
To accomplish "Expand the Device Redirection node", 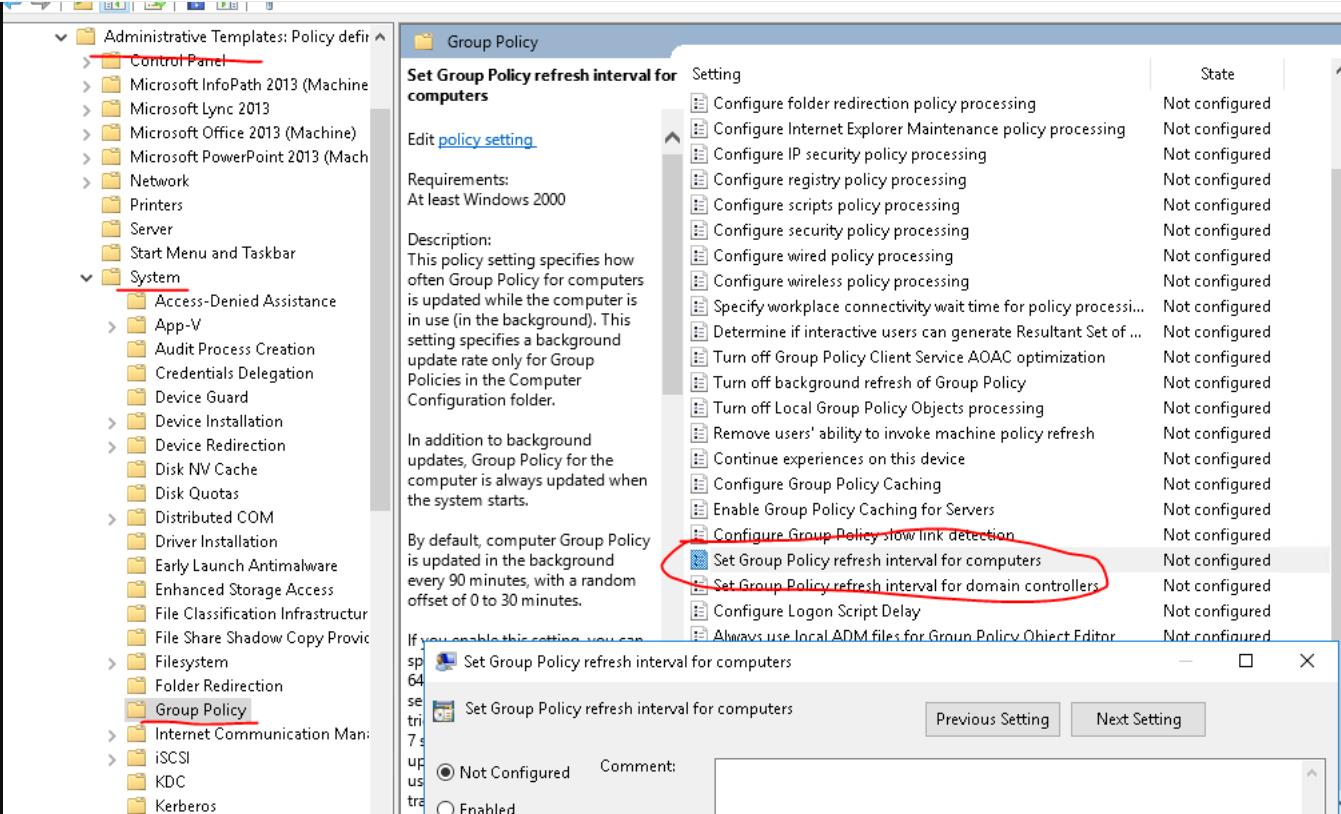I will point(113,445).
